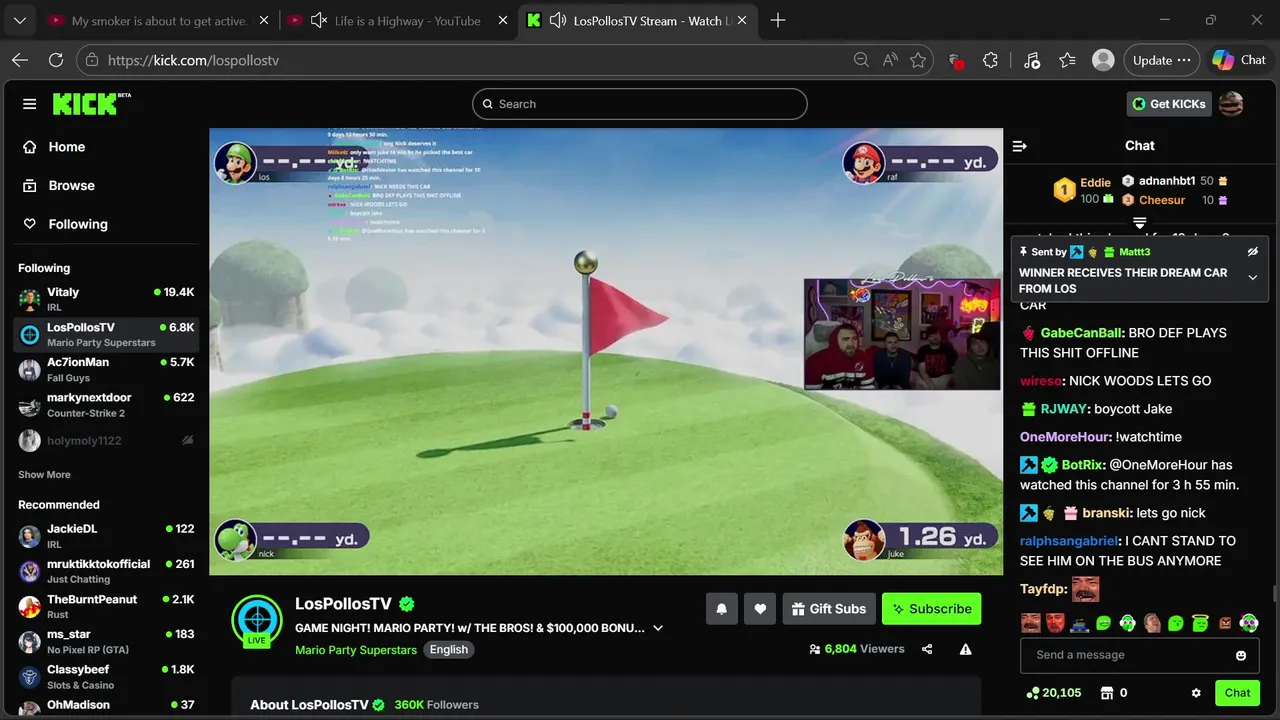
Task: Follow the channel with the heart button
Action: point(760,609)
